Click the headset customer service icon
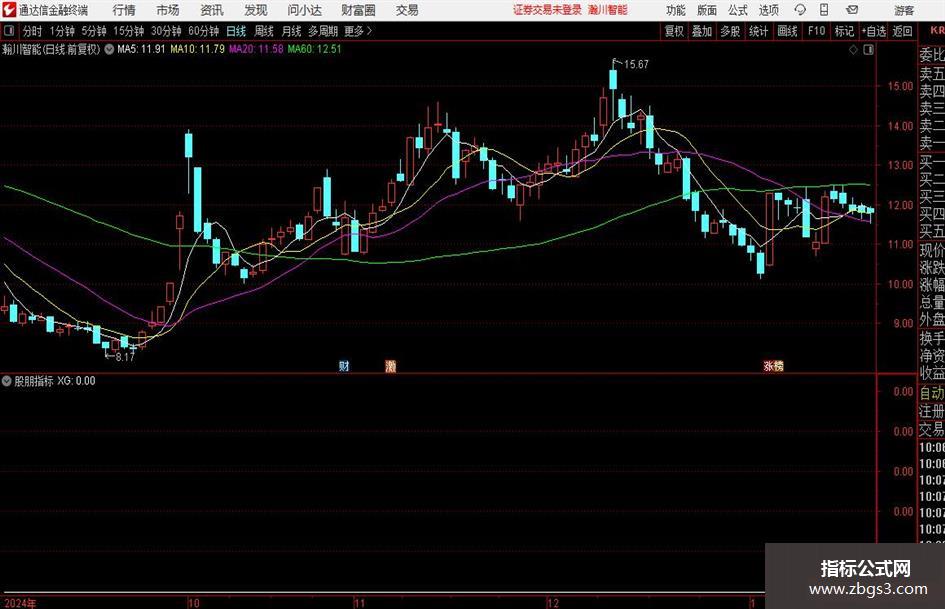This screenshot has width=945, height=609. (x=800, y=10)
